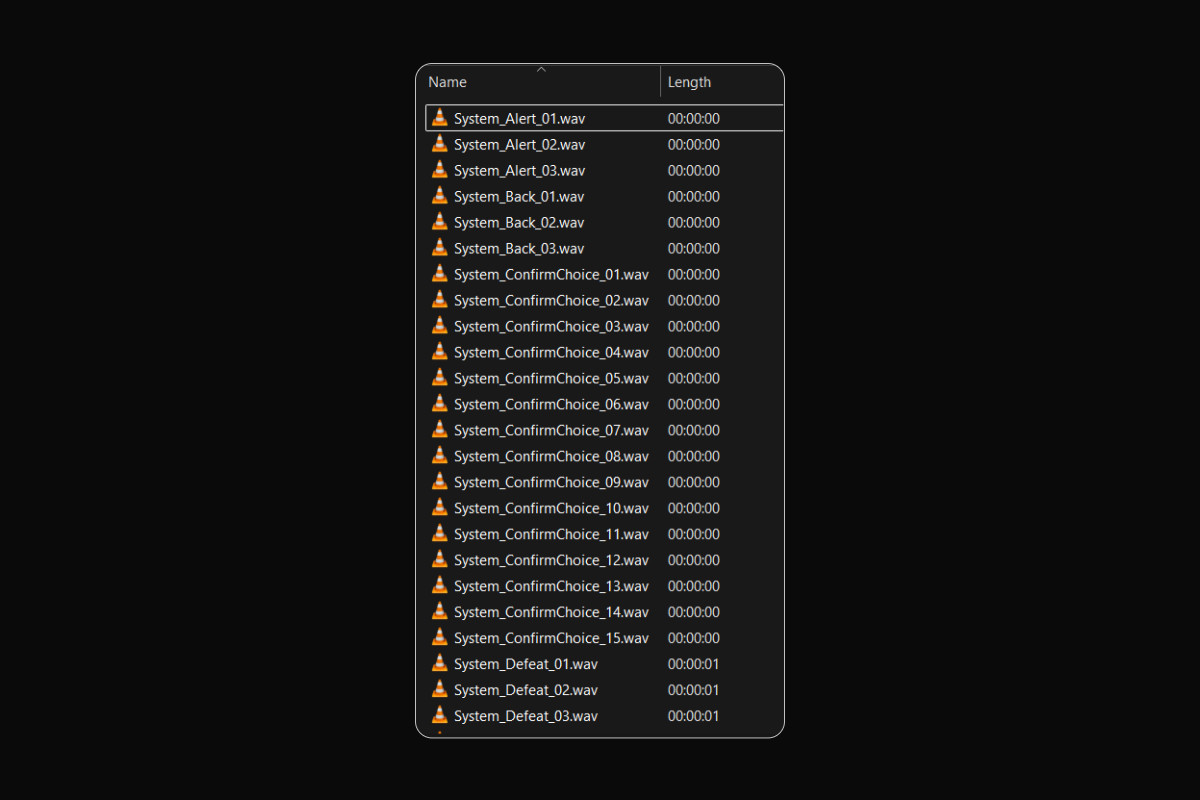Viewport: 1200px width, 800px height.
Task: Select the file System_Alert_02.wav
Action: click(x=519, y=144)
